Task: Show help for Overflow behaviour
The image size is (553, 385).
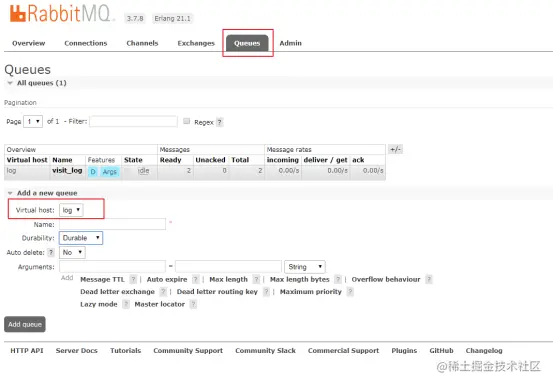Action: (429, 280)
